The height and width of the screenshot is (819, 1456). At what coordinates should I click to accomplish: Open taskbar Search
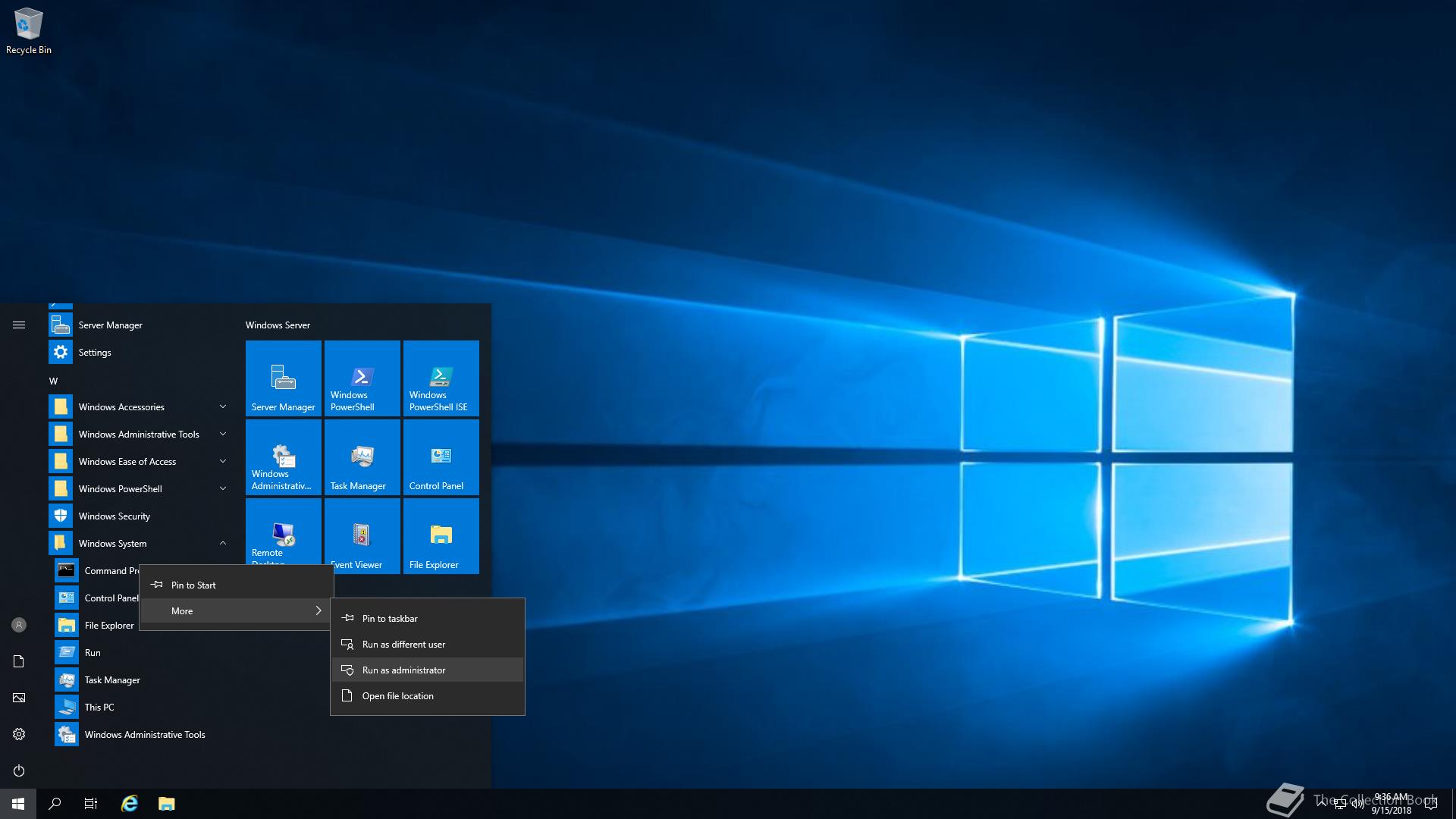pos(55,804)
